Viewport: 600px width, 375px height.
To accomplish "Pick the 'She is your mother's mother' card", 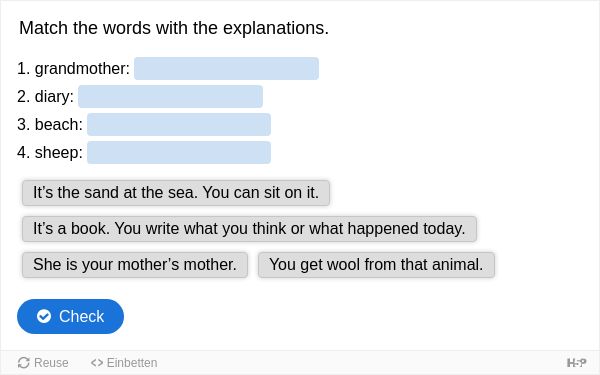I will (x=135, y=265).
